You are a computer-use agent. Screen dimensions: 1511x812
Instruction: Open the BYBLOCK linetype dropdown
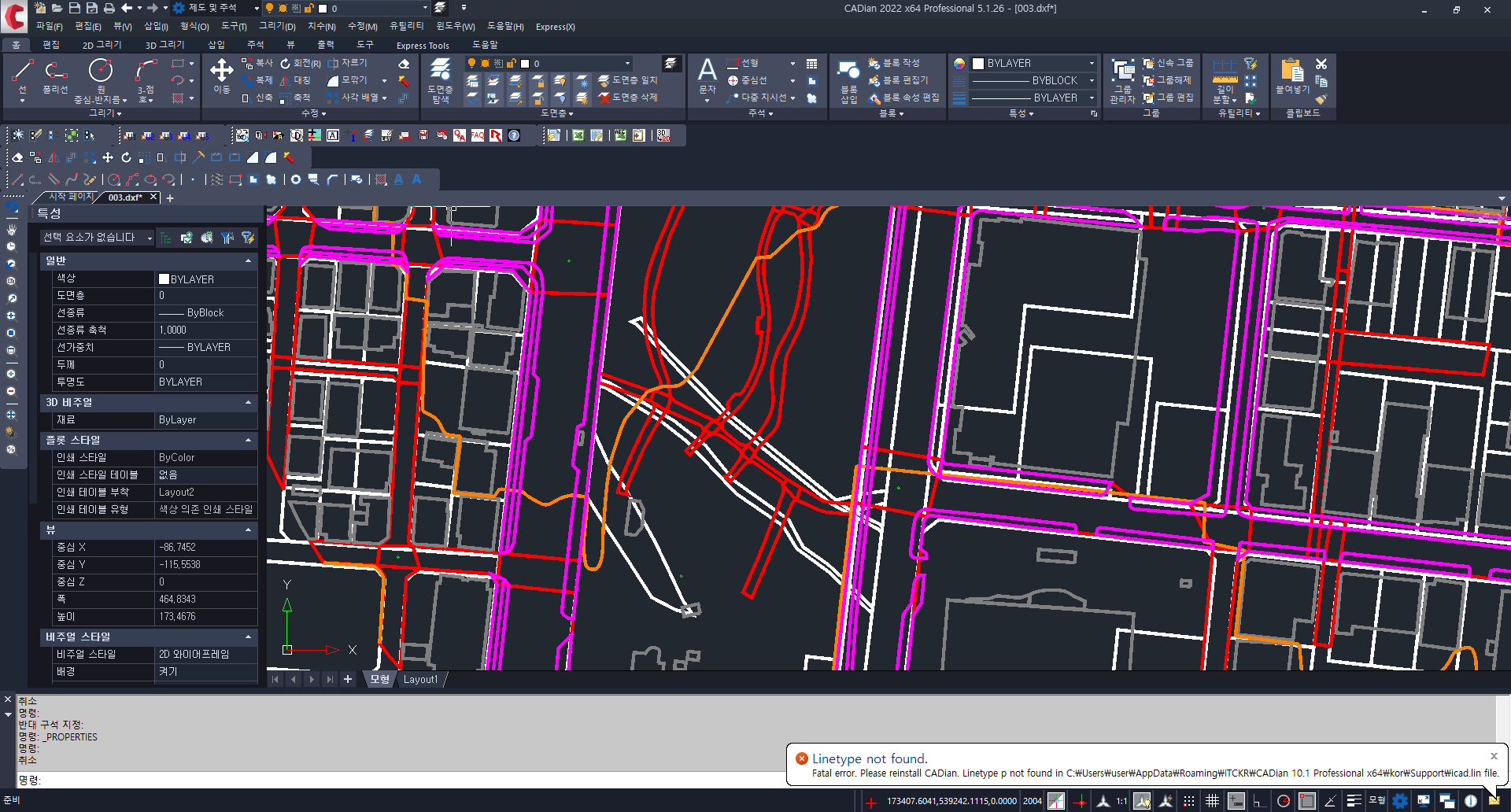coord(1034,80)
